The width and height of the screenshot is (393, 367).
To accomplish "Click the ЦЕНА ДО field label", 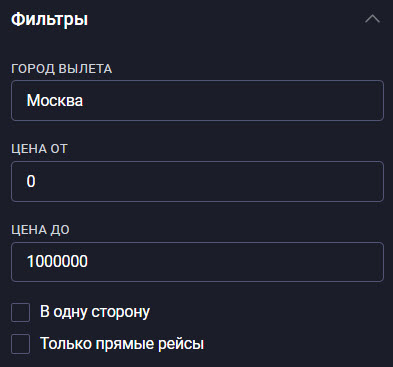I will (x=40, y=230).
